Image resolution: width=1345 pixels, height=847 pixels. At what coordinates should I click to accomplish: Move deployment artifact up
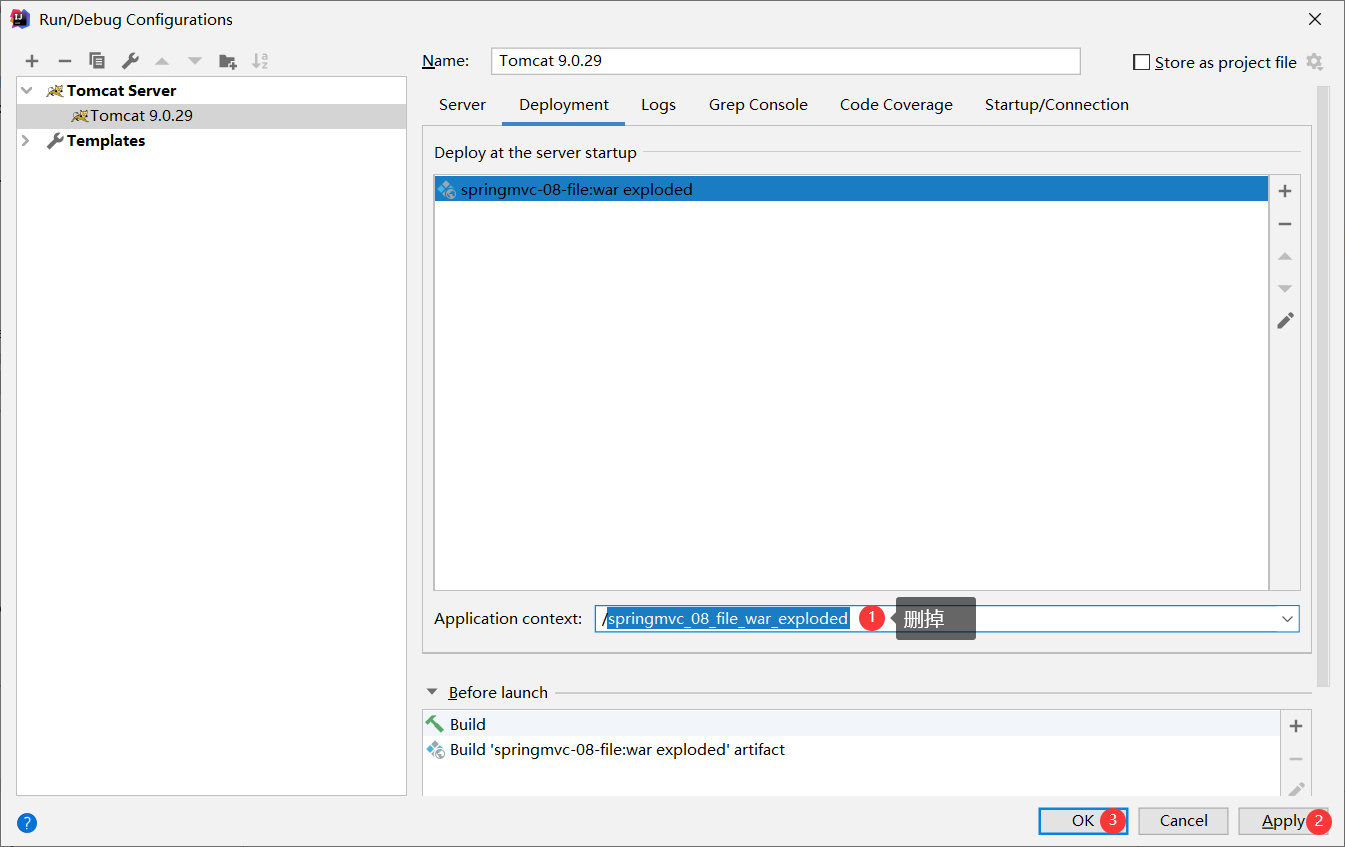pos(1285,257)
